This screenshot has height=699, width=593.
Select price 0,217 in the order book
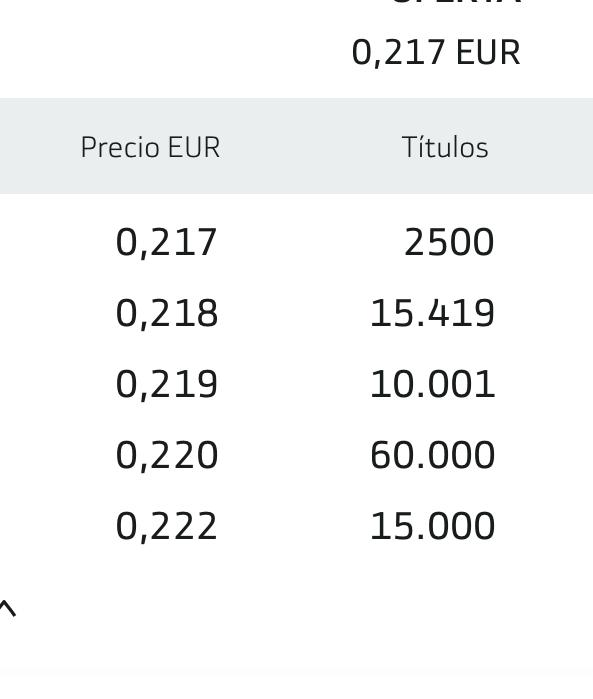click(x=166, y=242)
